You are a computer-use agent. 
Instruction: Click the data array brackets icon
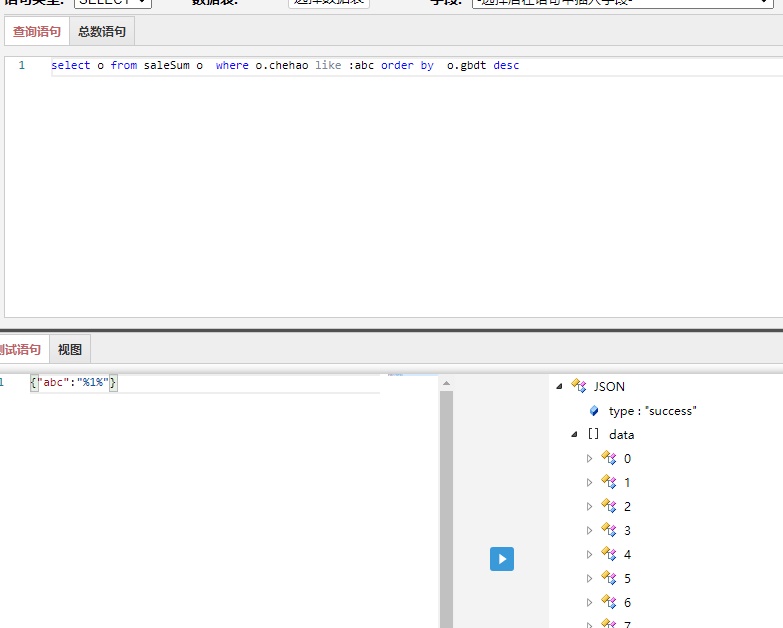coord(593,434)
